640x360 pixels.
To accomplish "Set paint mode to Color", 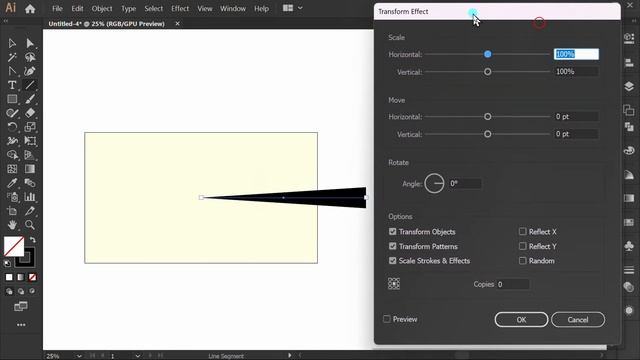I will point(9,278).
